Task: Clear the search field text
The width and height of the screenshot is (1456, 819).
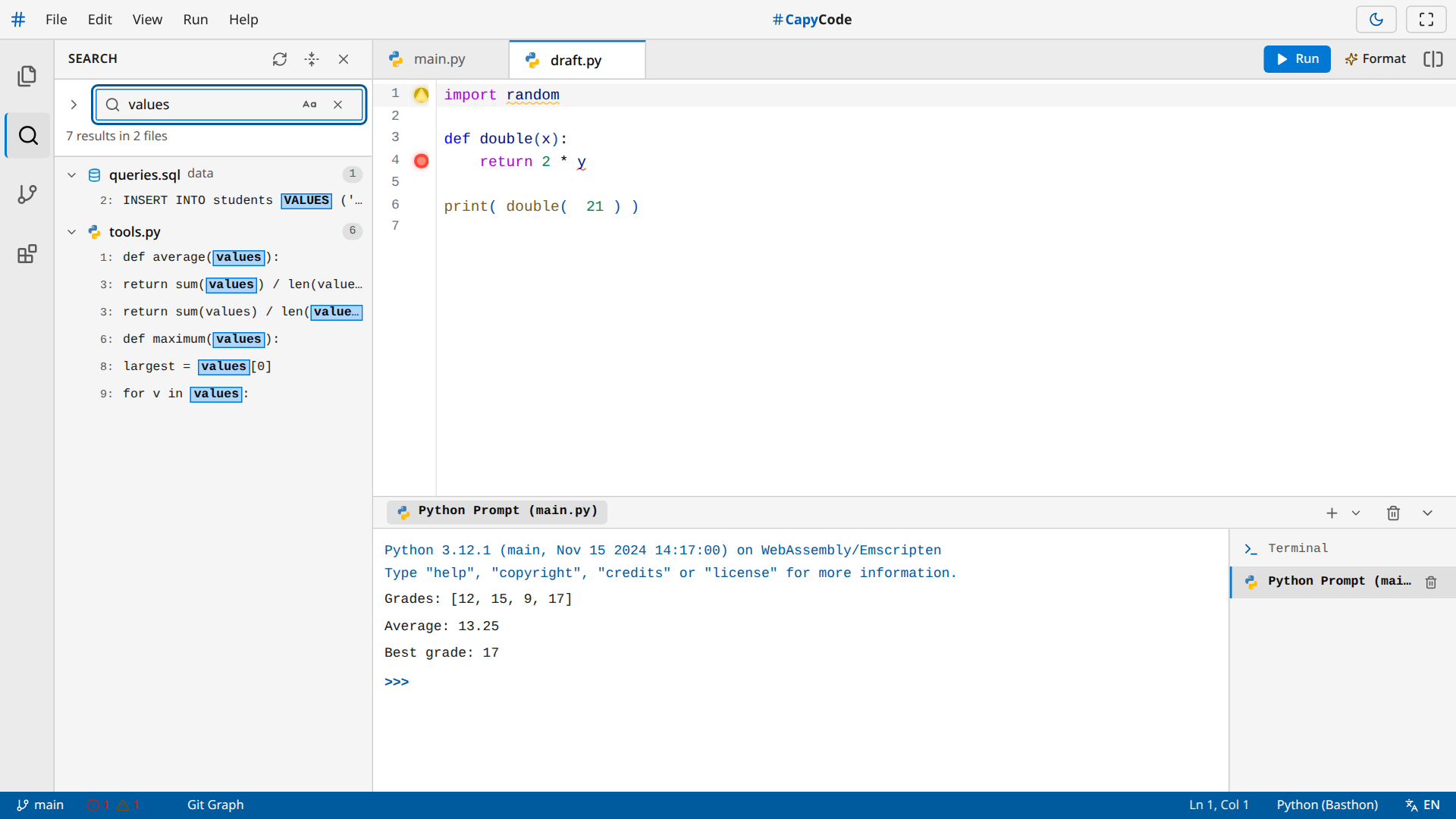Action: tap(338, 105)
